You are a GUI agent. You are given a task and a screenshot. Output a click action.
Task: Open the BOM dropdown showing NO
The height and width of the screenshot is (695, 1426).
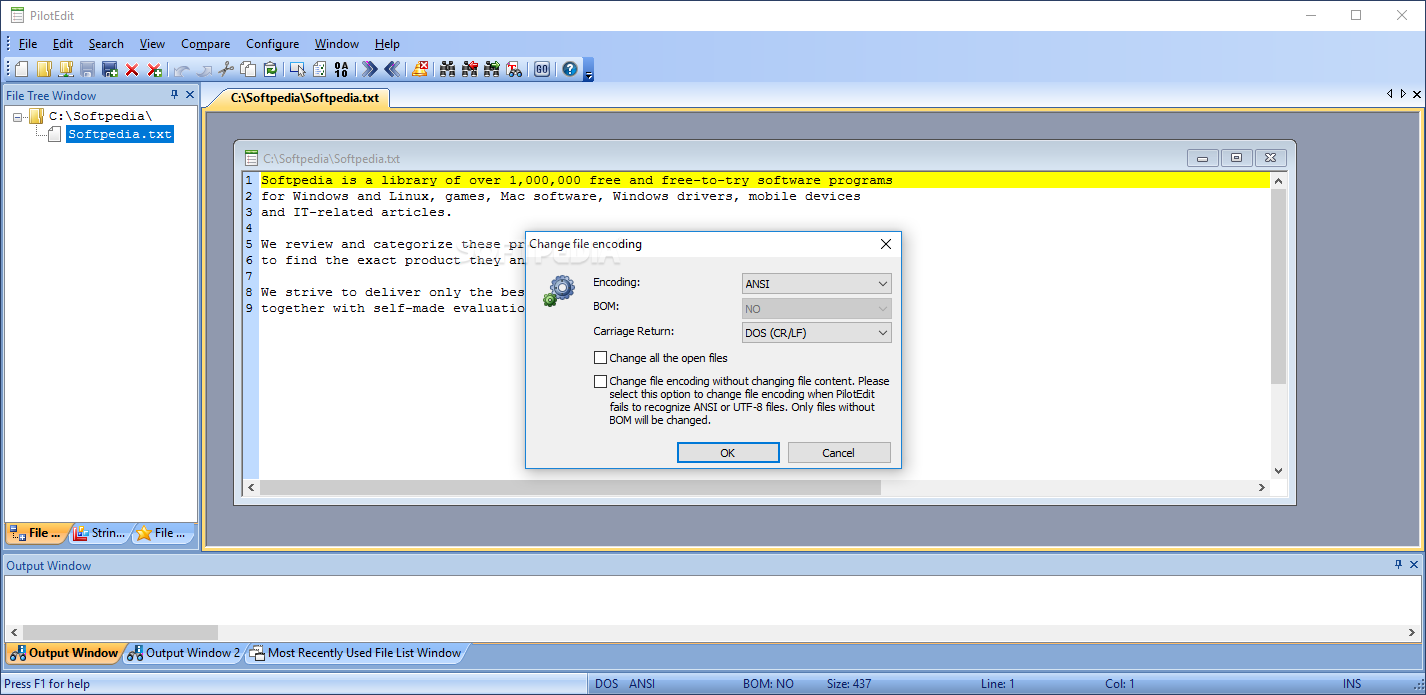pos(816,309)
